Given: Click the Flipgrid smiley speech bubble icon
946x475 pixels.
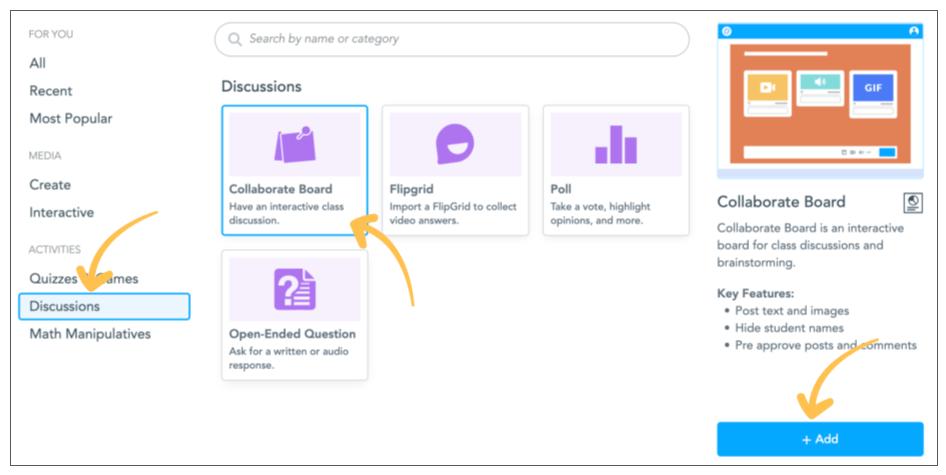Looking at the screenshot, I should 455,146.
